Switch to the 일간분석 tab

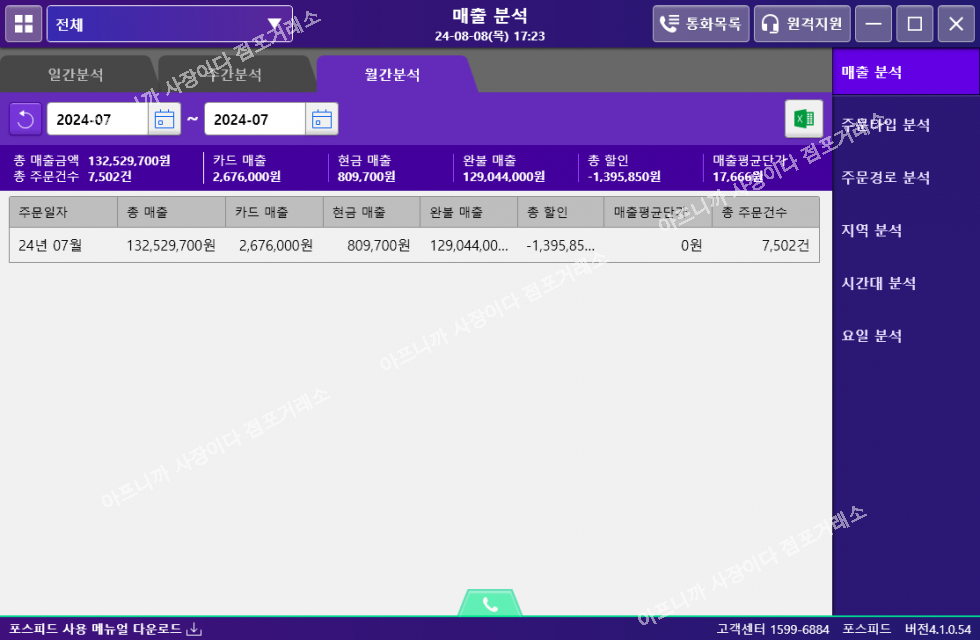(x=75, y=75)
